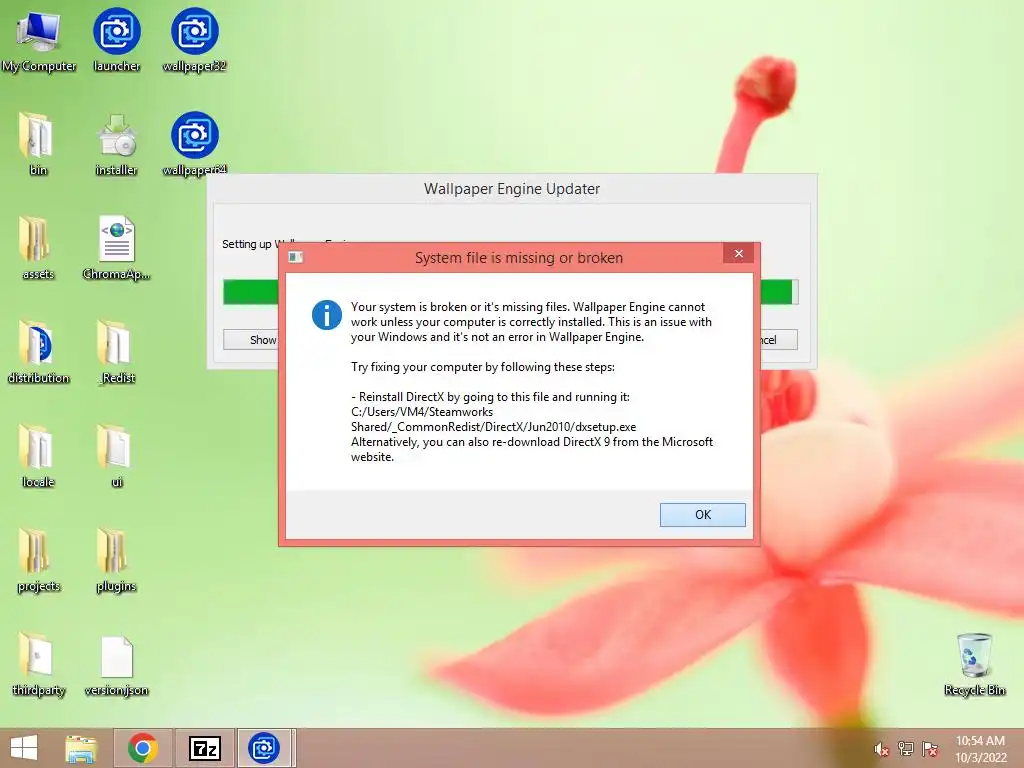The height and width of the screenshot is (768, 1024).
Task: Click the blue information icon in dialog
Action: click(x=327, y=315)
